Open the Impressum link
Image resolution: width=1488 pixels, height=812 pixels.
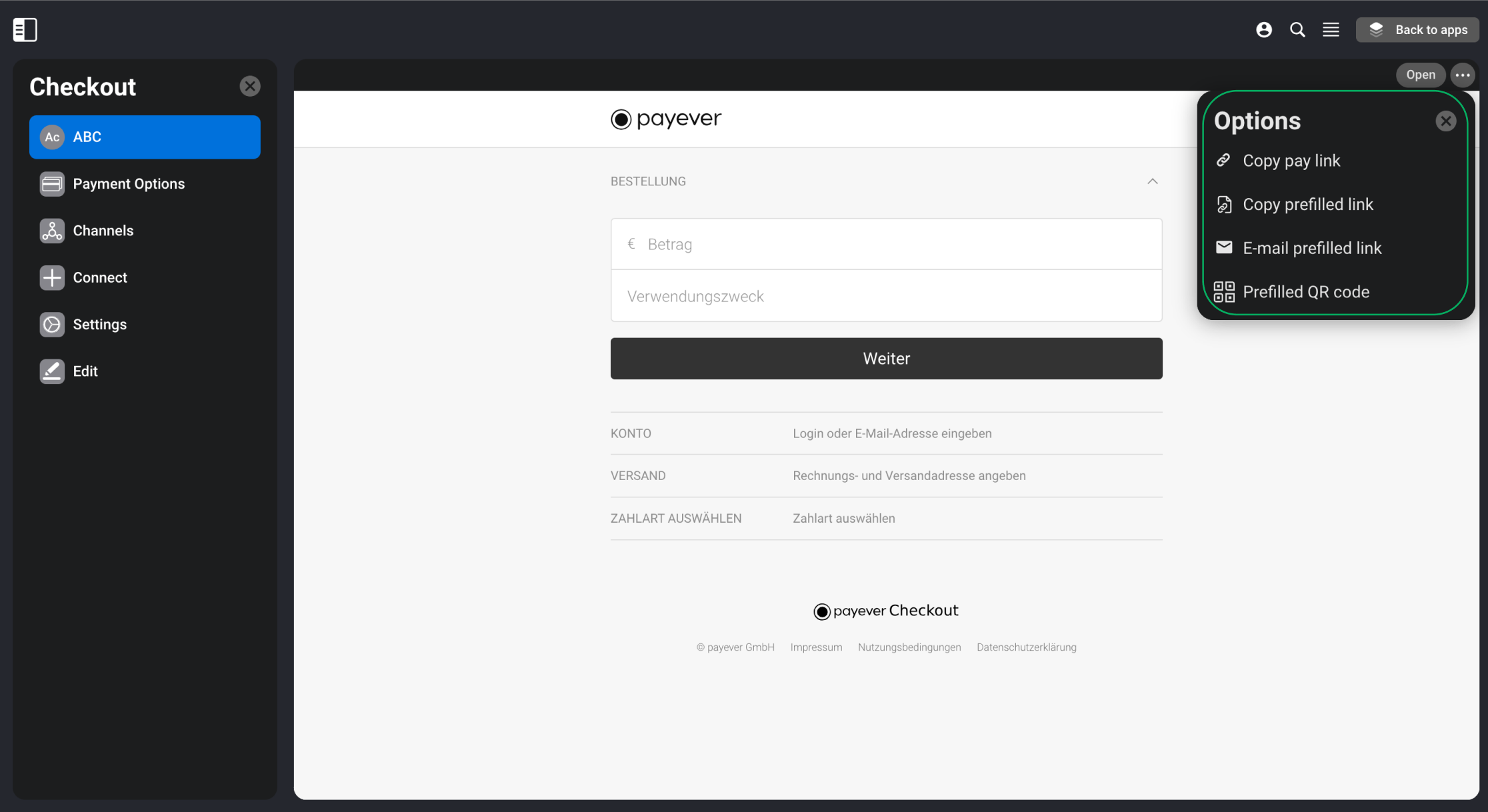816,647
